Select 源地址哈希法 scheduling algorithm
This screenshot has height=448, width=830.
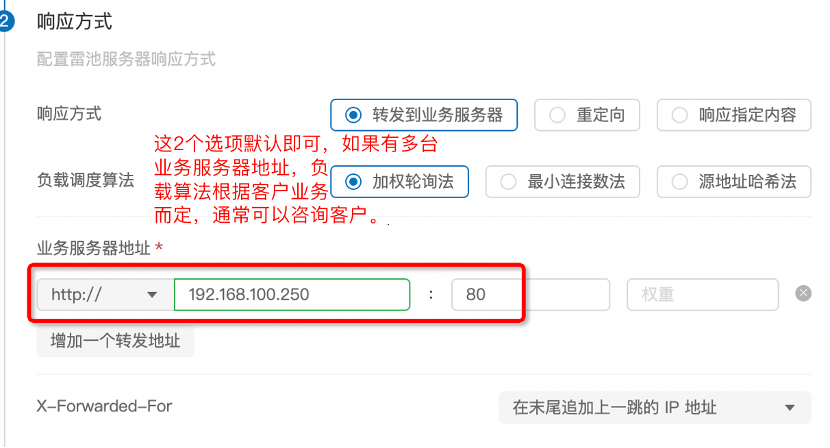pos(732,182)
